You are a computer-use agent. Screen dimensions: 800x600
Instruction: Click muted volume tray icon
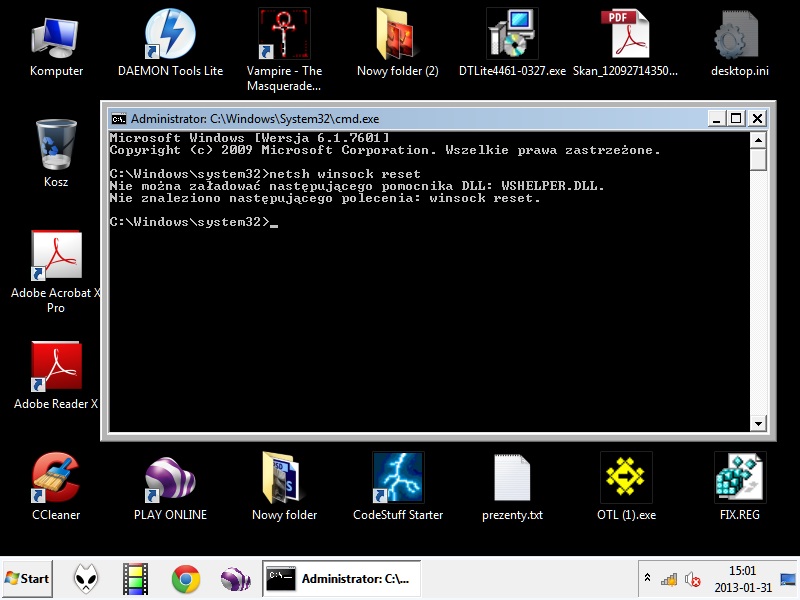[x=692, y=579]
